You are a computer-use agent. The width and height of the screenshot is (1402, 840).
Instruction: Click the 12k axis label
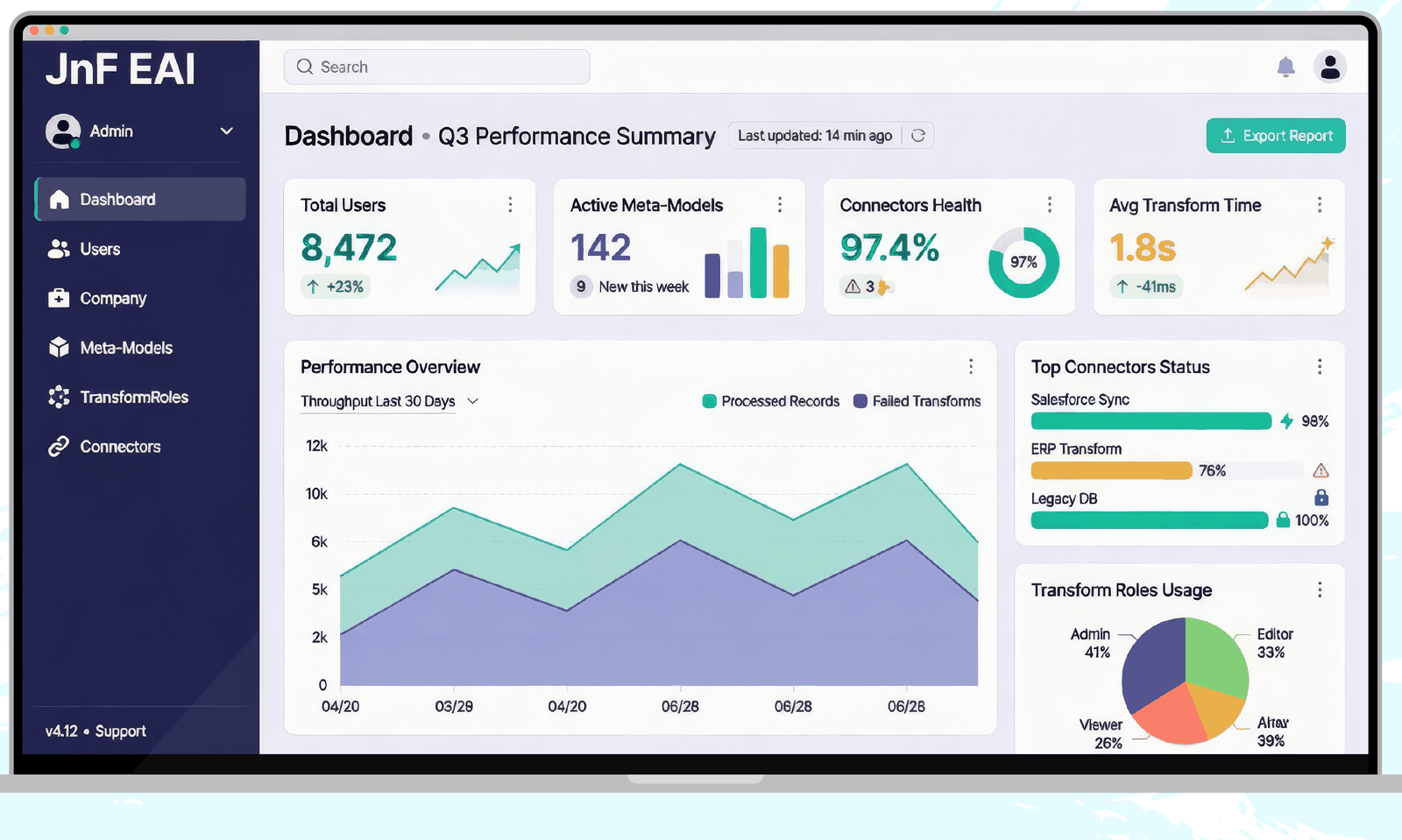pos(316,446)
